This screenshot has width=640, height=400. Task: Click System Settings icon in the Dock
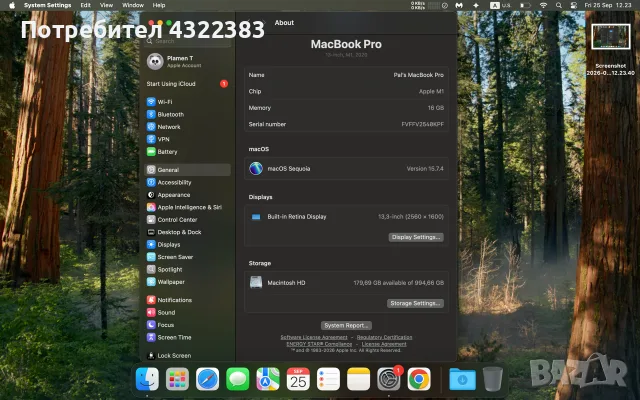coord(389,379)
